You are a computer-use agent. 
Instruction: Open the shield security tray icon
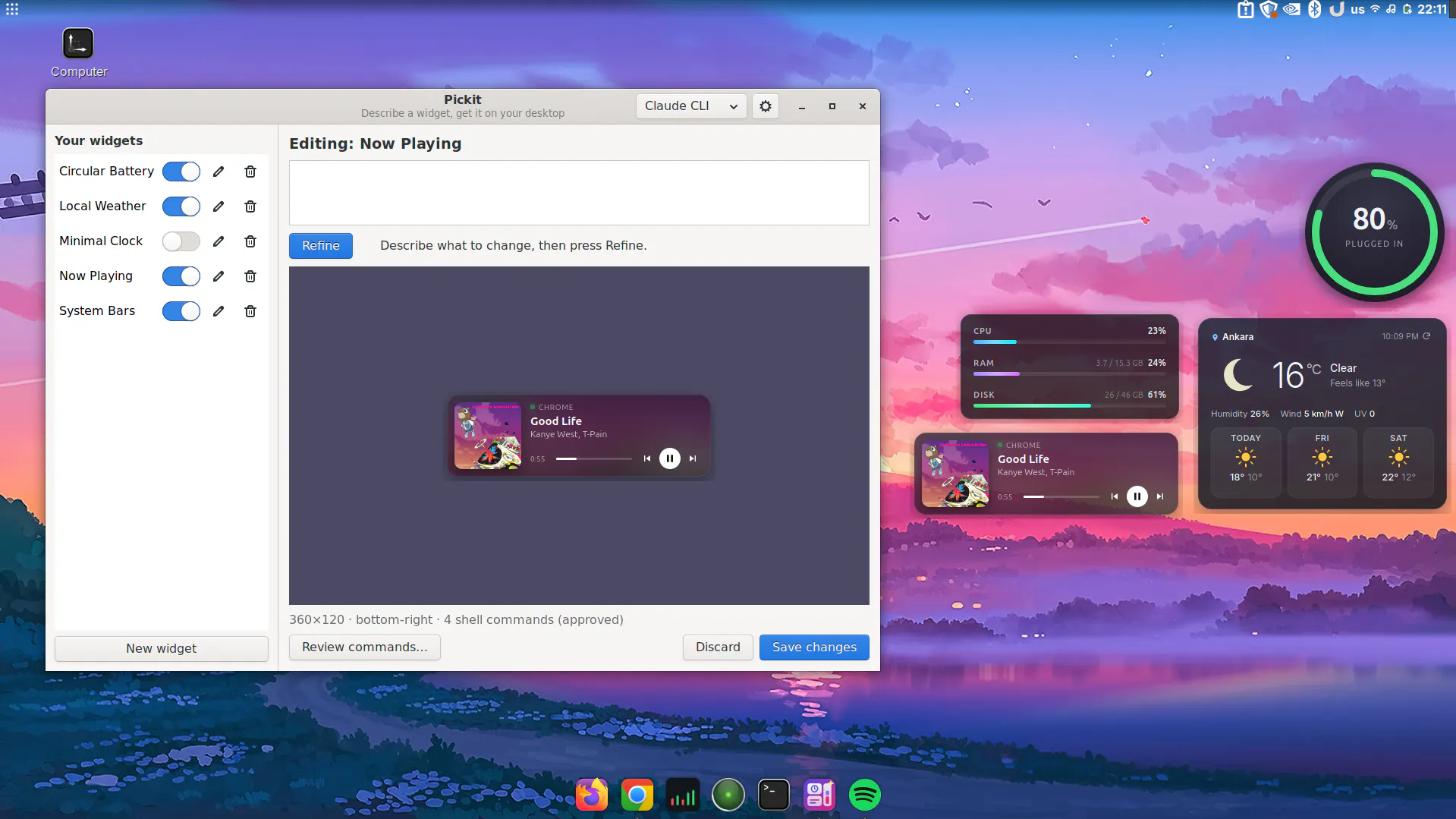coord(1269,9)
